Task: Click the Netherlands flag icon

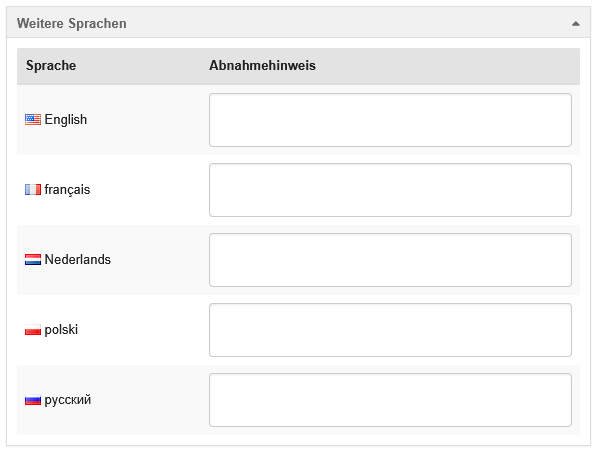Action: (33, 260)
